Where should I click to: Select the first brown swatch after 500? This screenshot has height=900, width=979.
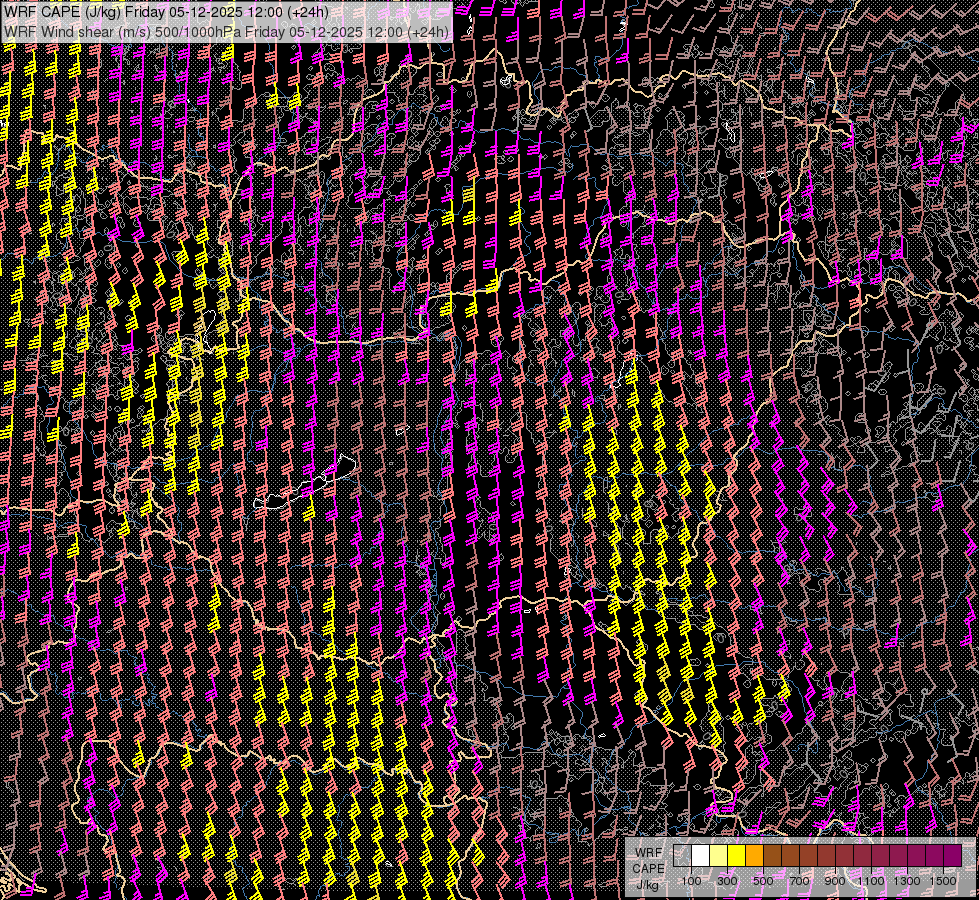pos(772,856)
